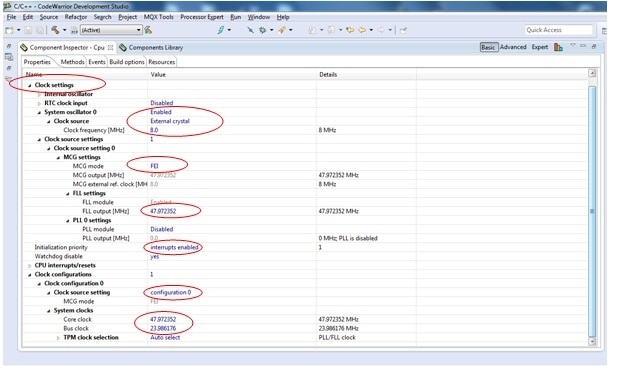617x373 pixels.
Task: Collapse the PLL 0 settings node
Action: [x=68, y=221]
